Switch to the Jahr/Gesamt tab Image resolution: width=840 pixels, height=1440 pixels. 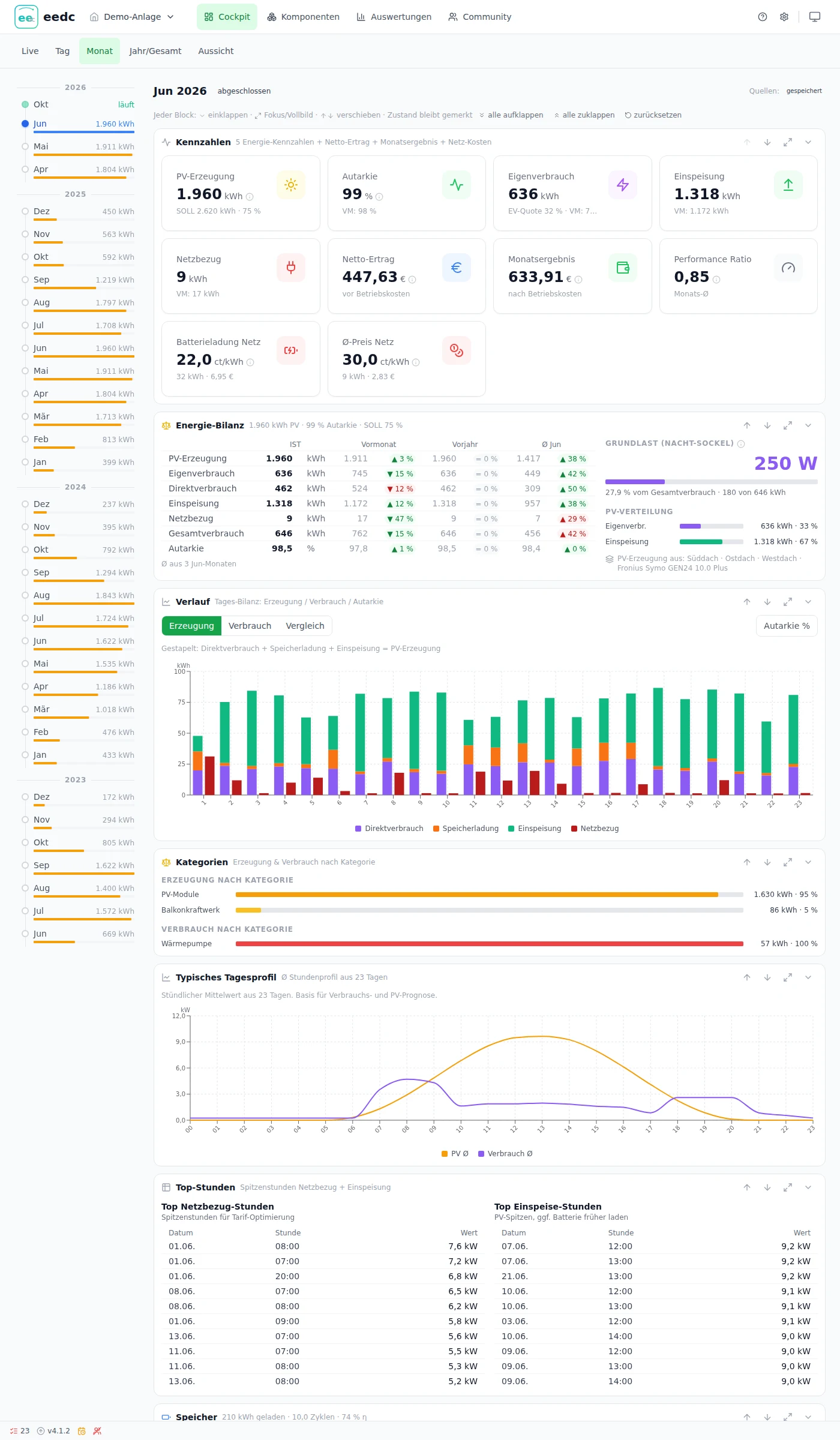point(155,51)
